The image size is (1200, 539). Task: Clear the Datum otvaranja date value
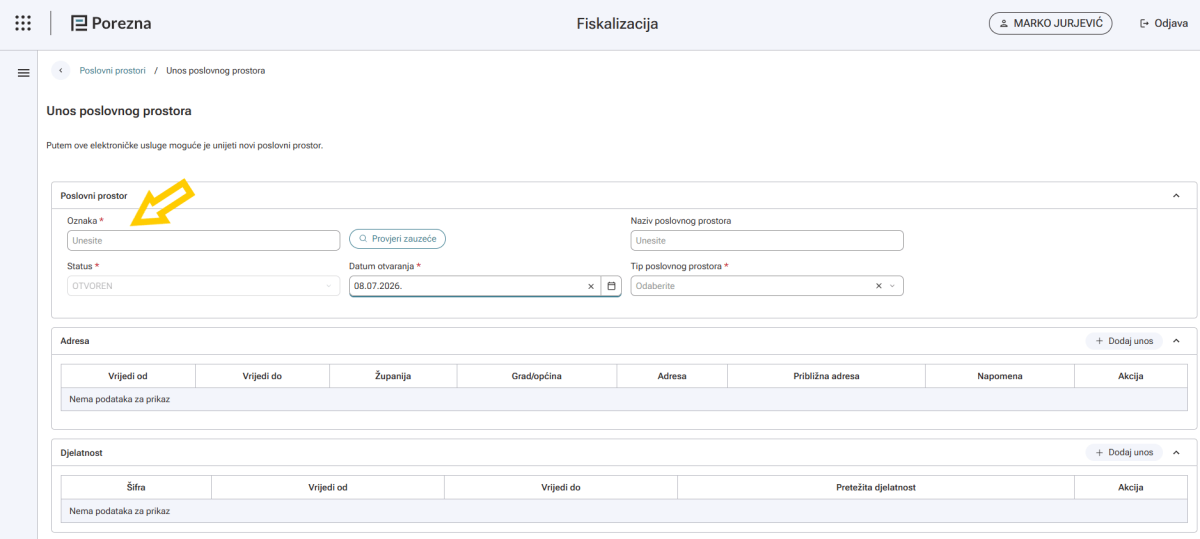[x=590, y=286]
